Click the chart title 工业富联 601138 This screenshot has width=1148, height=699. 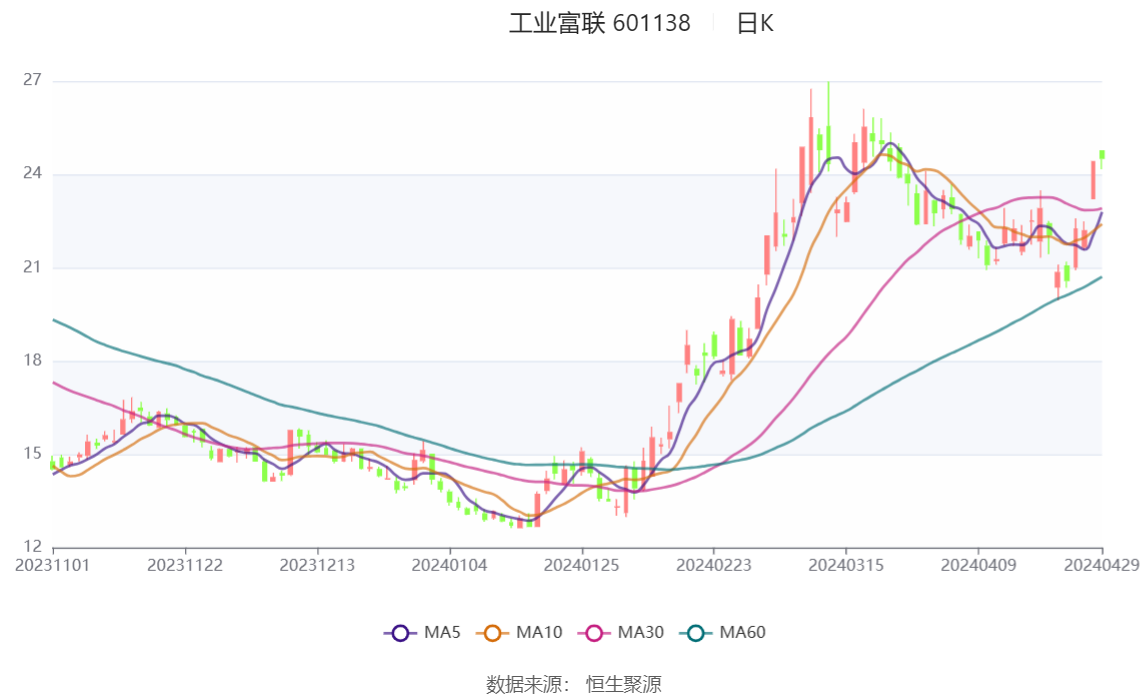[600, 23]
